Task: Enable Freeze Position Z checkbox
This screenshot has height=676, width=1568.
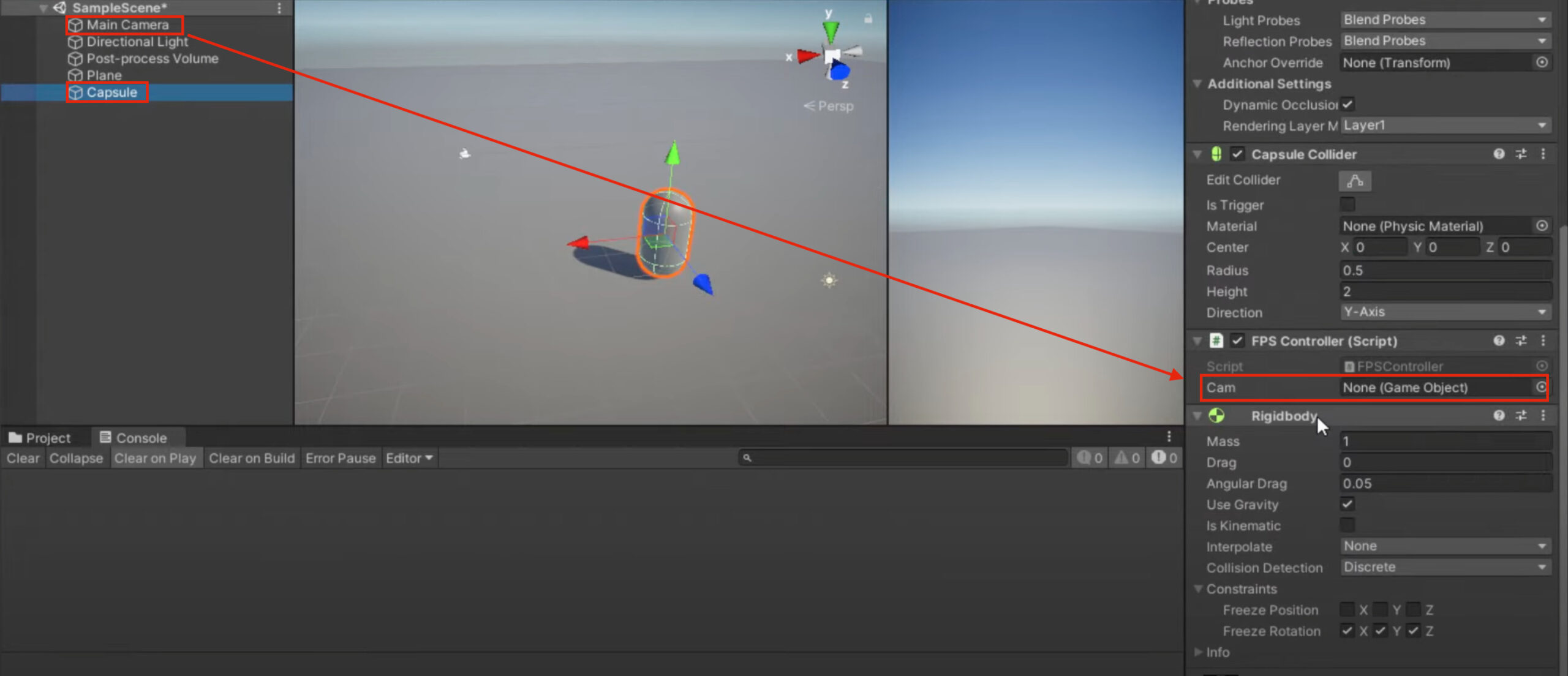Action: [x=1413, y=609]
